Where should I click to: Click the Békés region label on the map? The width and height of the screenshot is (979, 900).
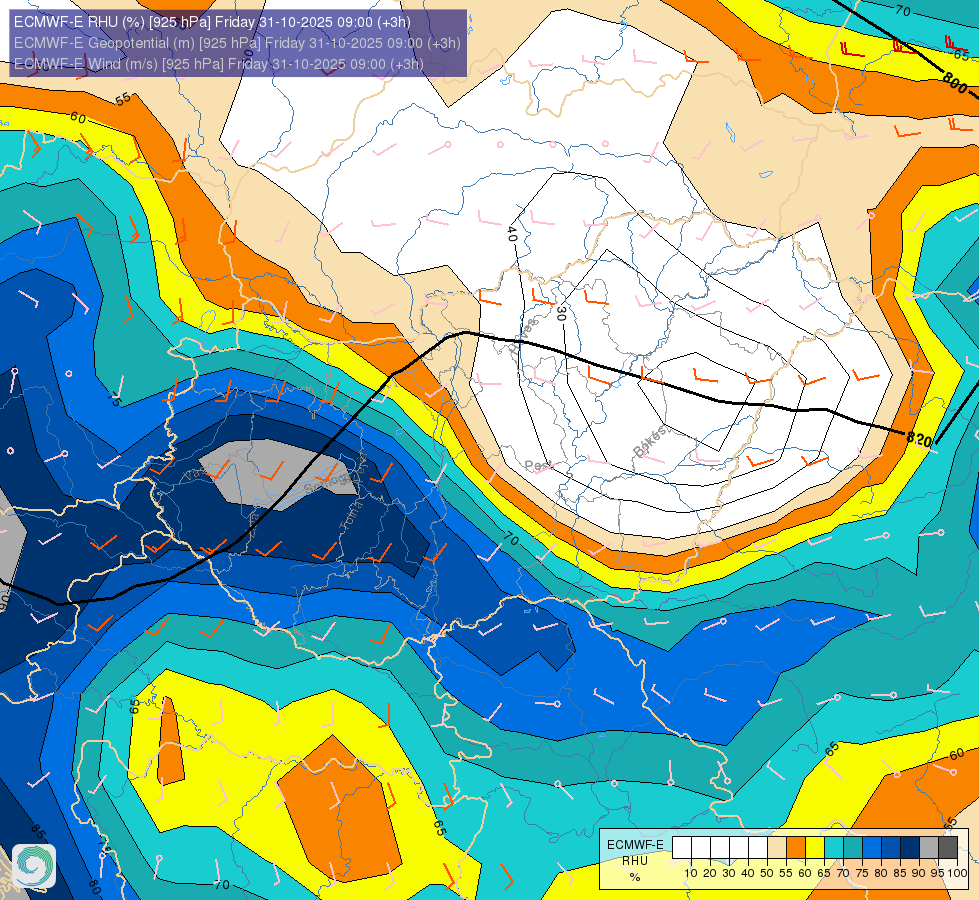pyautogui.click(x=650, y=442)
